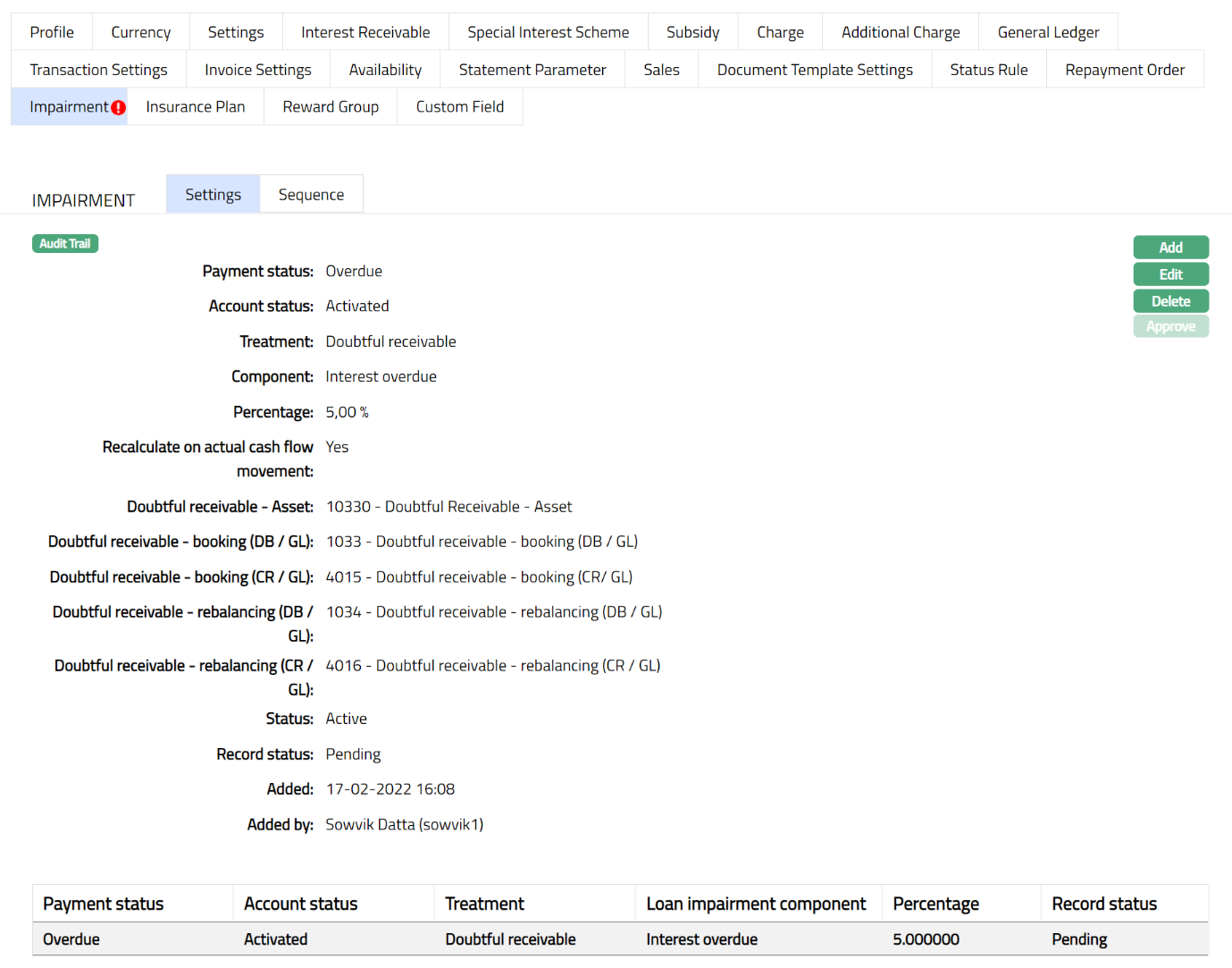Select the Status Rule tab

(988, 70)
